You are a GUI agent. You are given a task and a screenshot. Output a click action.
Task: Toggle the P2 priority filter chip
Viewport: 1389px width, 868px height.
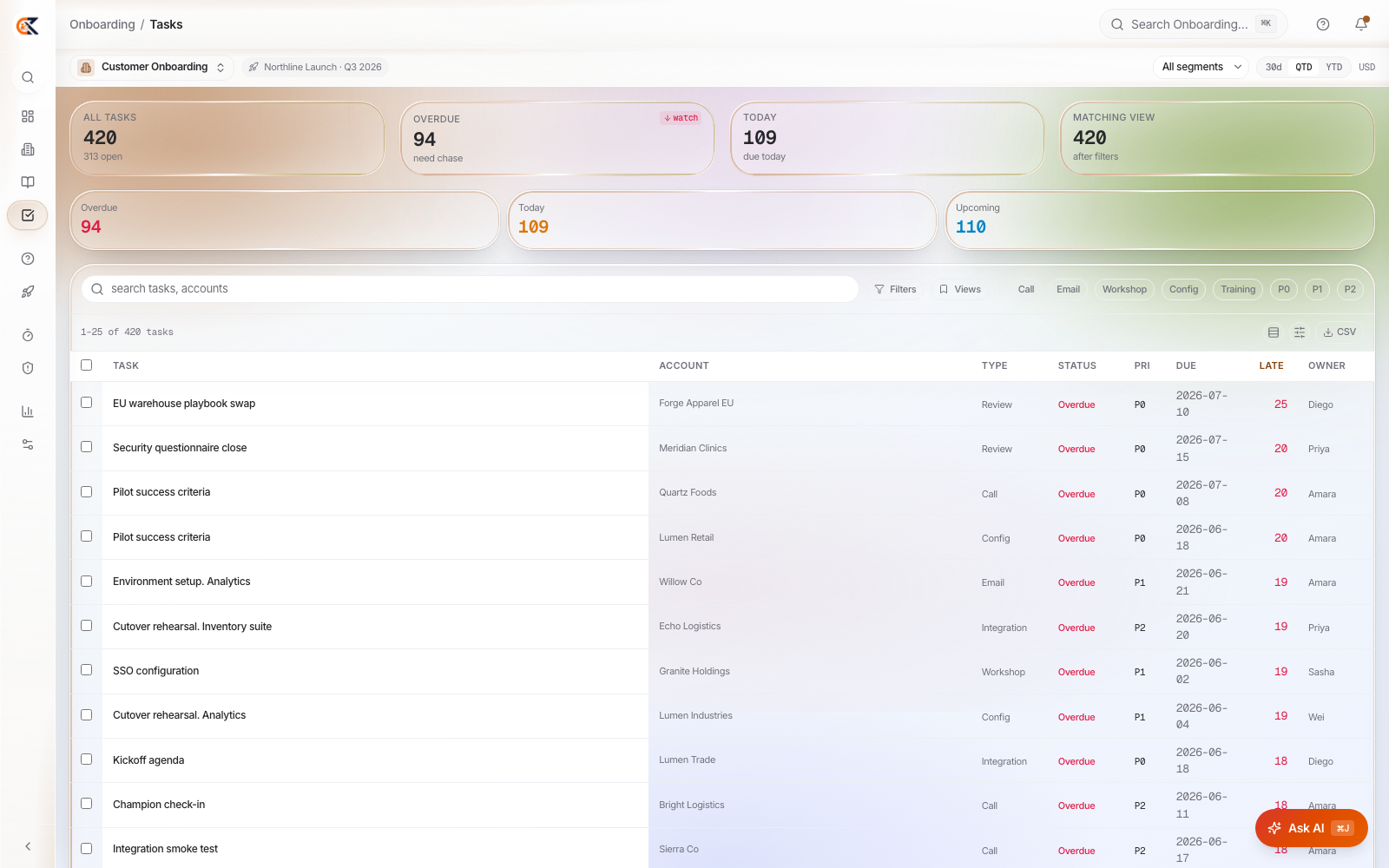(1350, 289)
